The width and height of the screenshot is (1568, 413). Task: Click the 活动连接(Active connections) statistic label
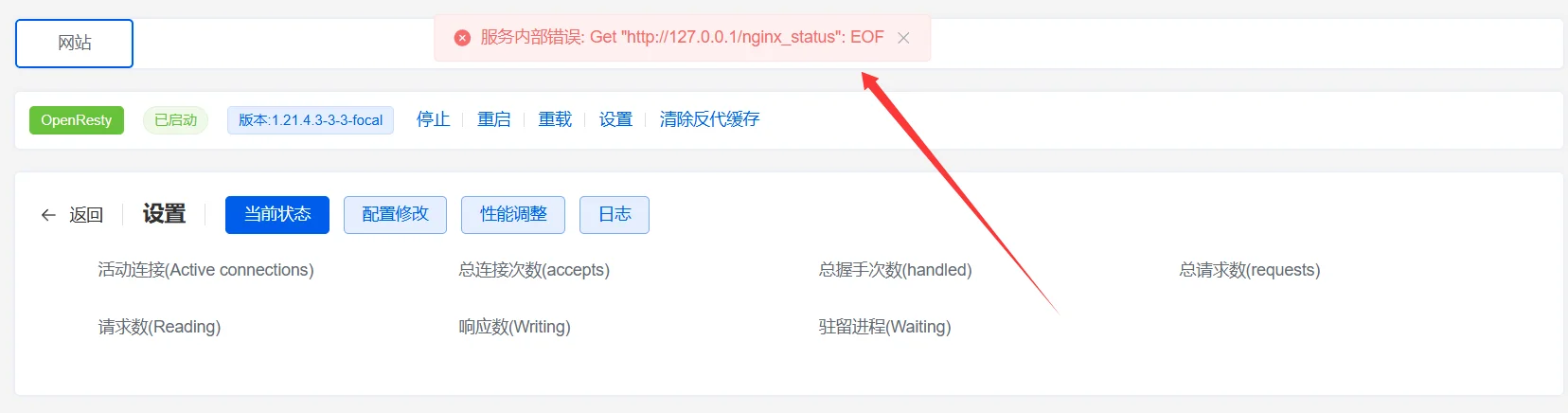(205, 270)
